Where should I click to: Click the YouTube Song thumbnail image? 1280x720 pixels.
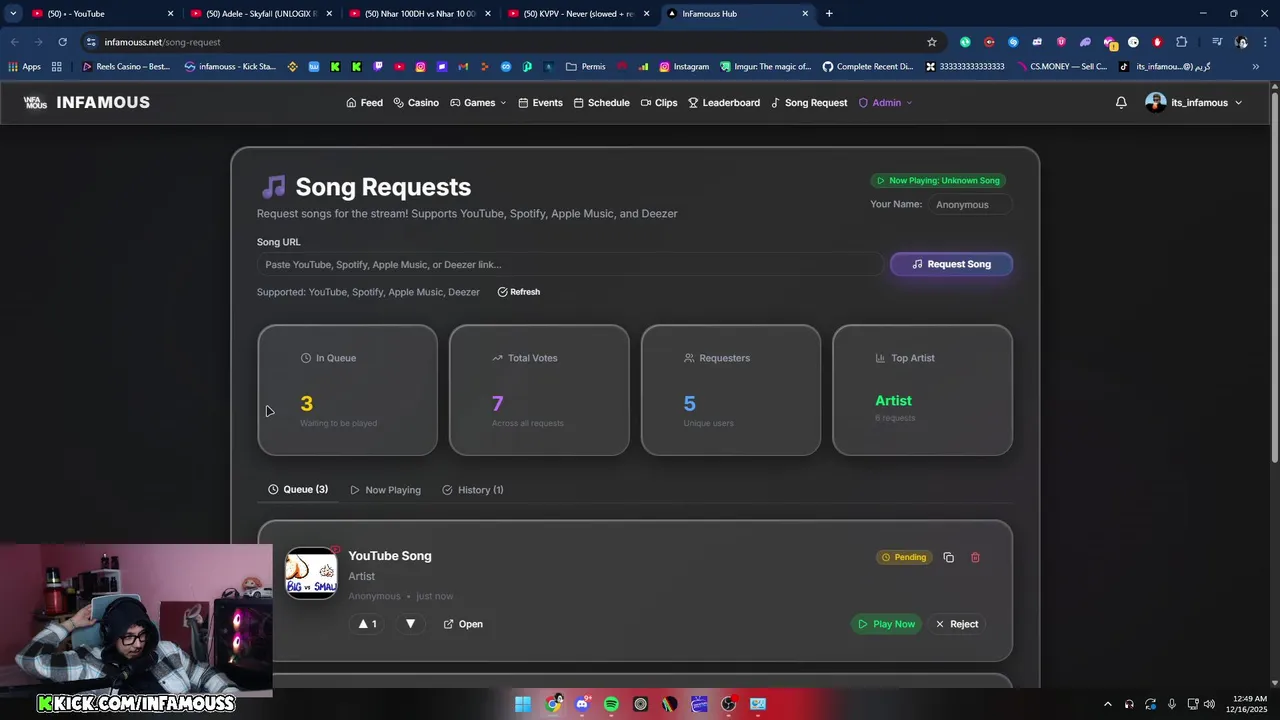tap(311, 573)
